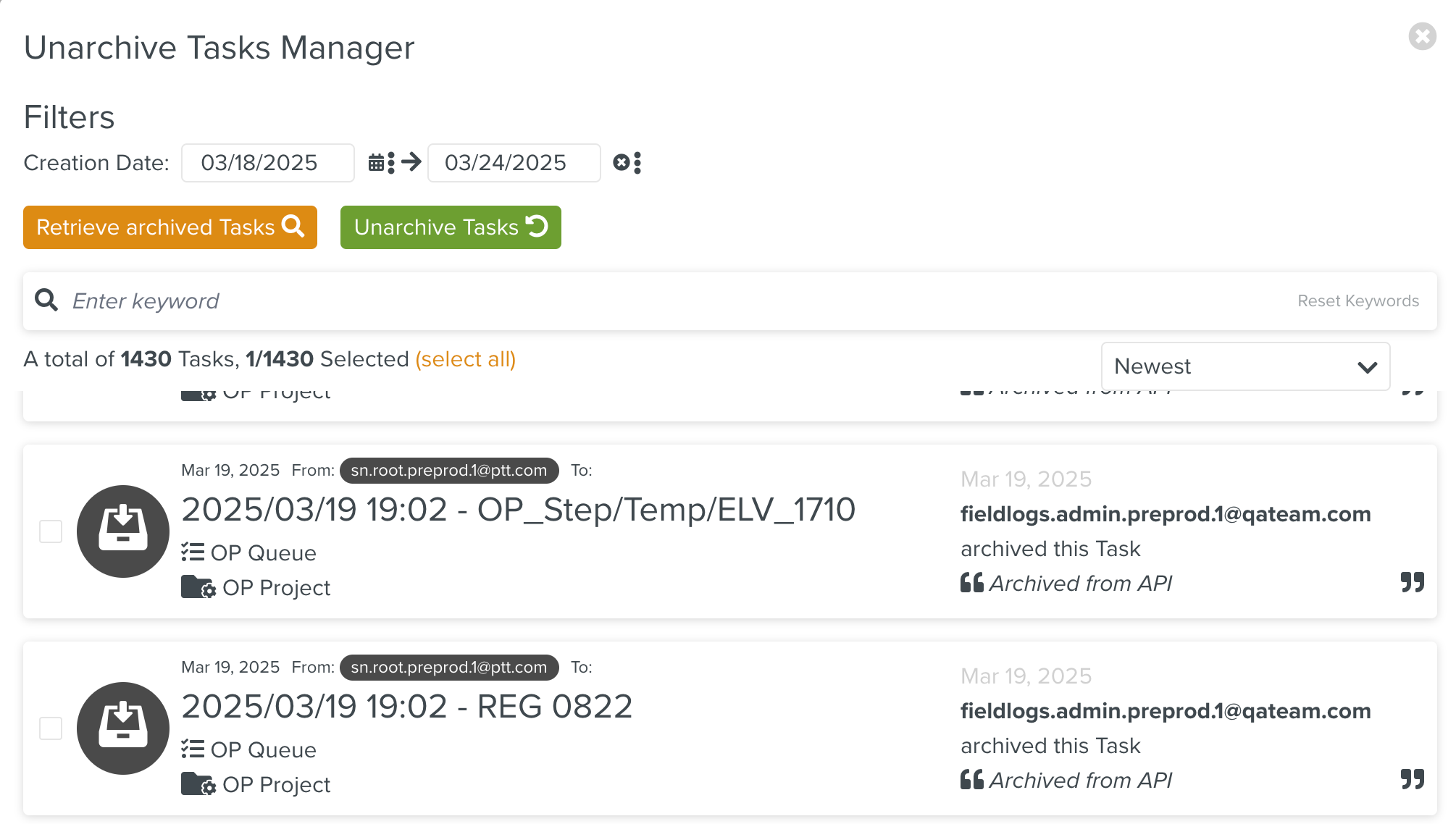Select checkbox for REG 0822 task

click(51, 728)
